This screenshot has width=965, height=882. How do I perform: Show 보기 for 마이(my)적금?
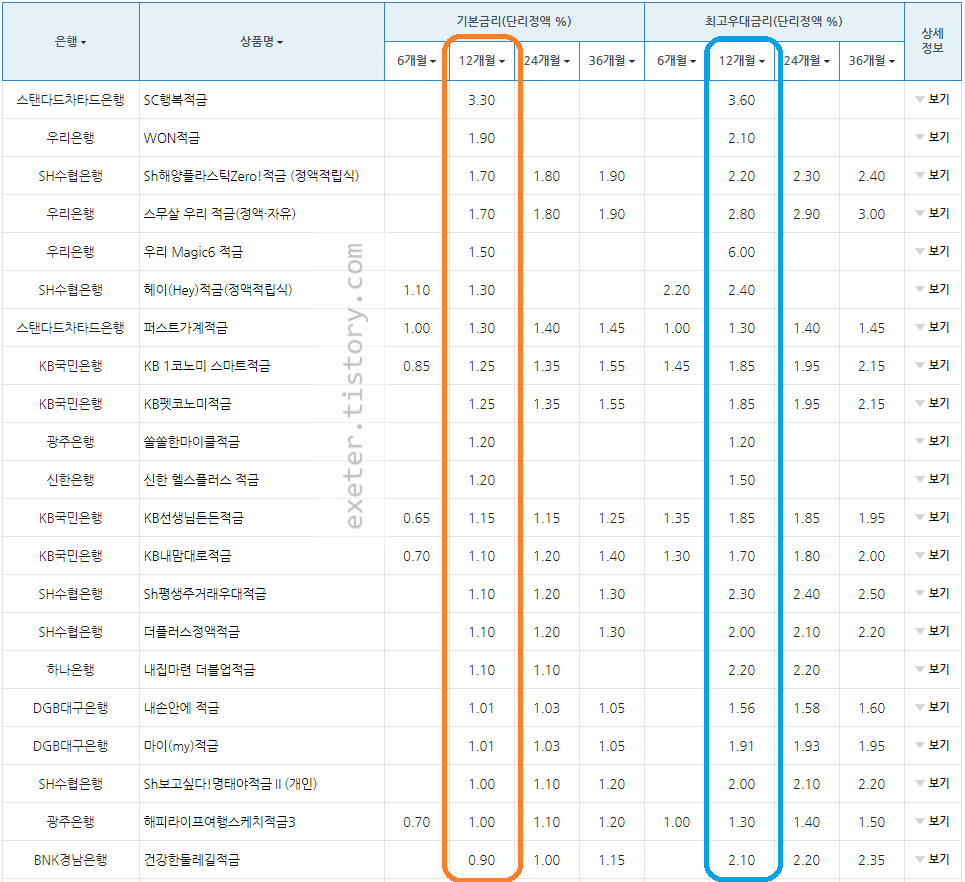932,745
